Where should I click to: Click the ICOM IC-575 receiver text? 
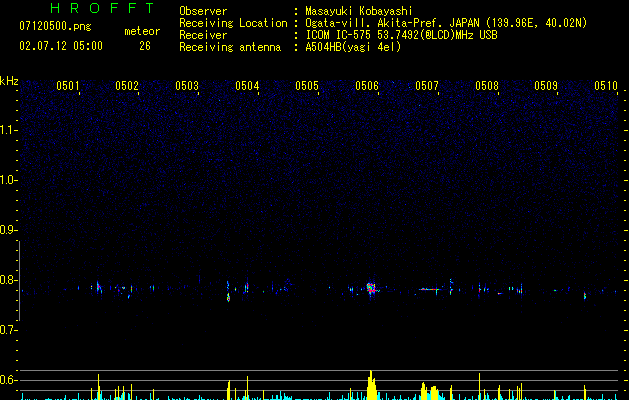(401, 35)
